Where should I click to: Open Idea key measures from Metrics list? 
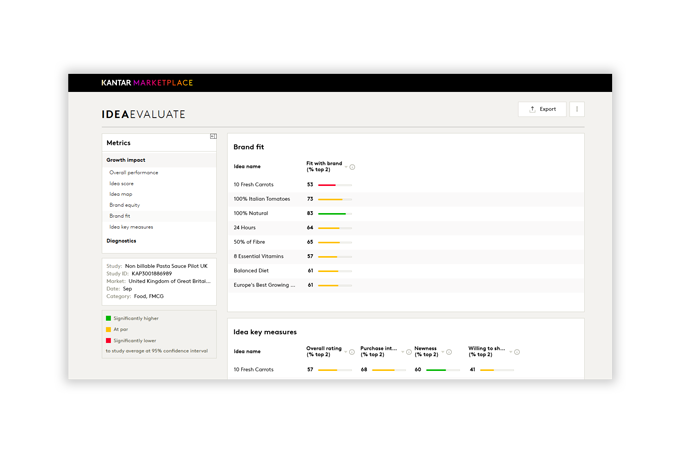point(131,227)
